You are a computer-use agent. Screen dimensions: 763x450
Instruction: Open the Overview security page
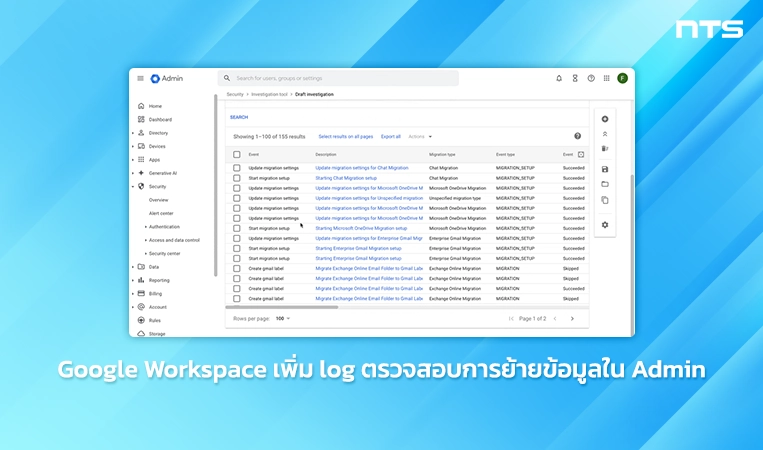coord(159,200)
